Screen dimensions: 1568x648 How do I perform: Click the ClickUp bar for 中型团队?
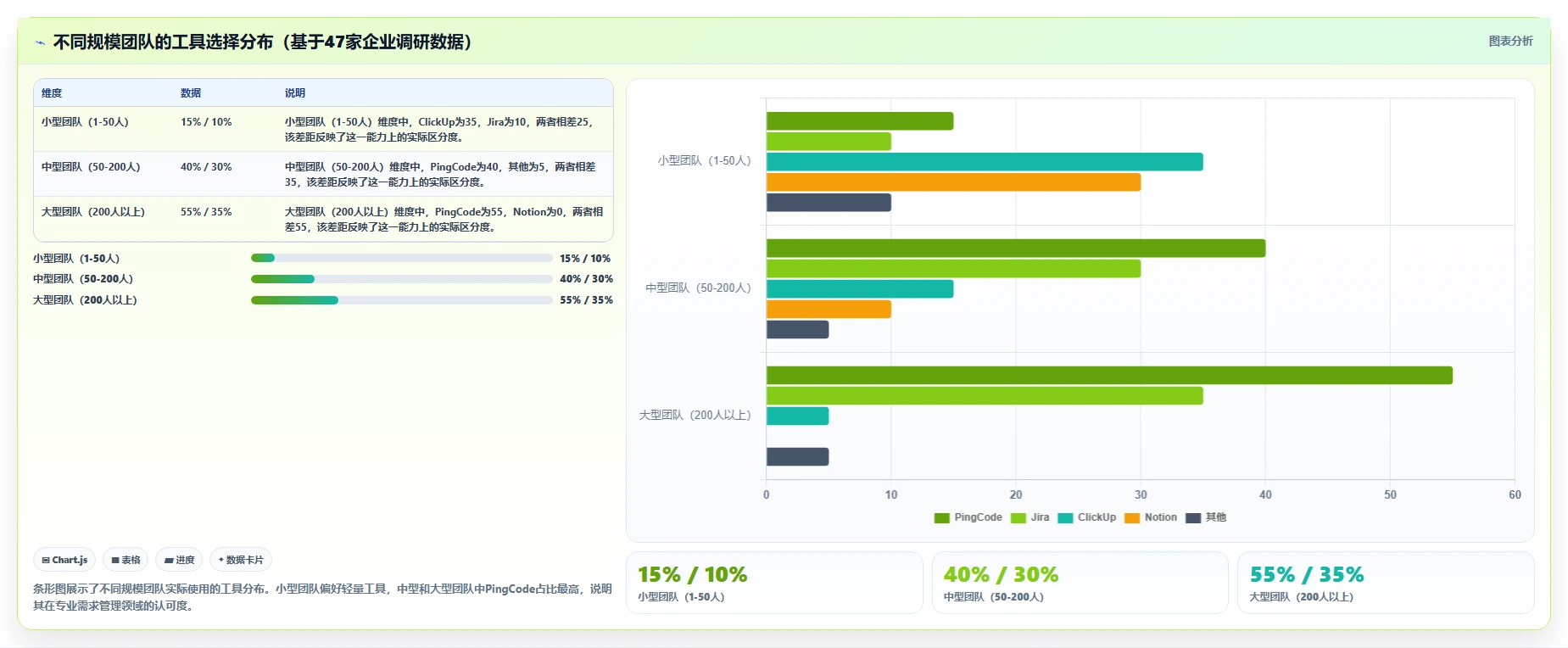coord(860,289)
